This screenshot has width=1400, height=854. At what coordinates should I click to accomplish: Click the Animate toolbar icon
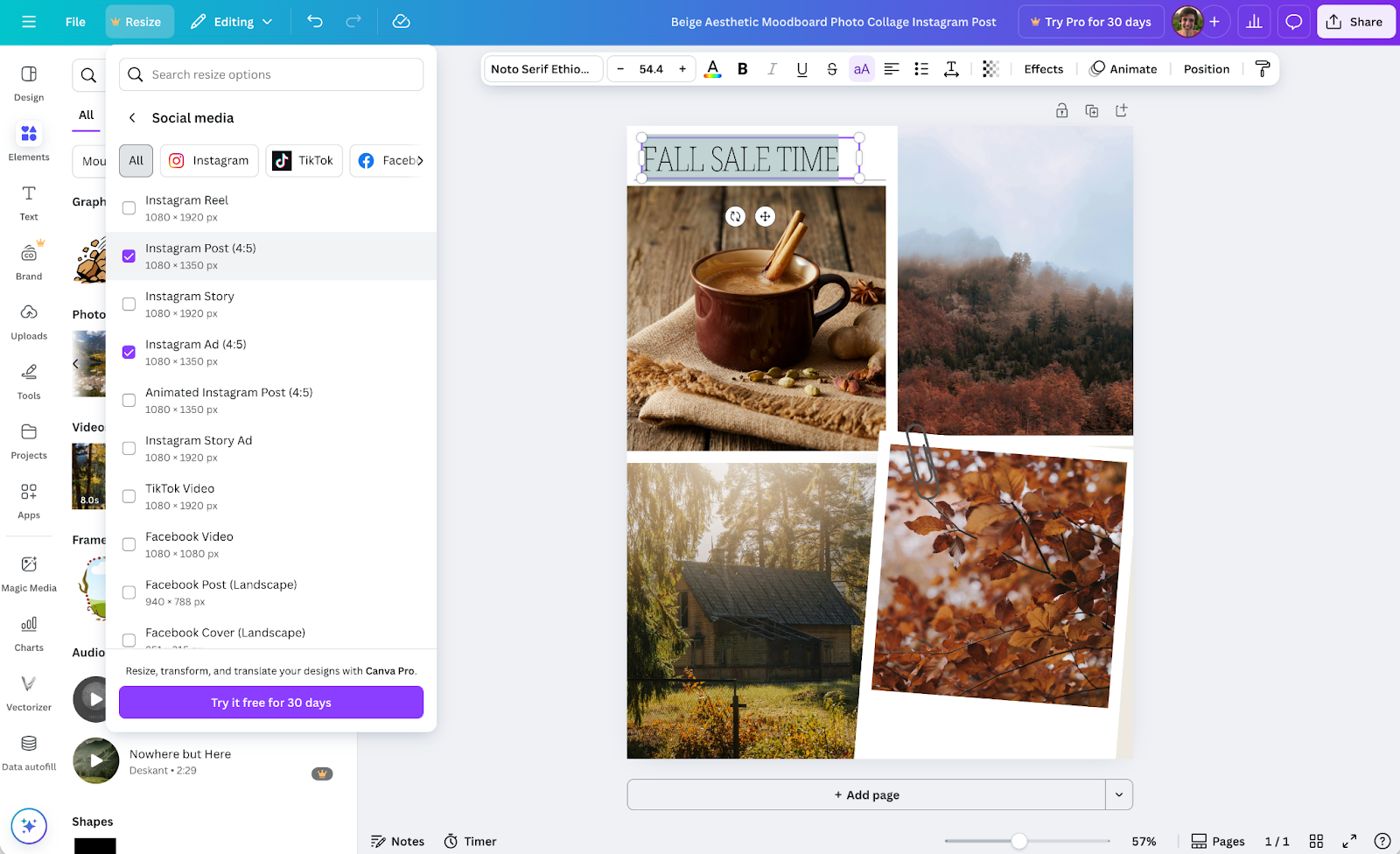[1123, 68]
